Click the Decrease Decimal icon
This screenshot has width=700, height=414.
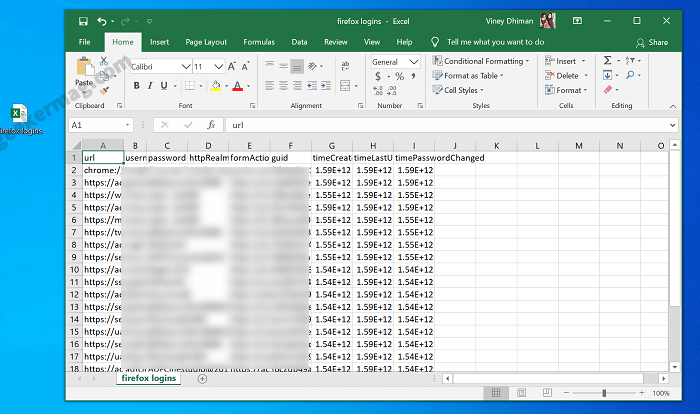click(x=392, y=91)
